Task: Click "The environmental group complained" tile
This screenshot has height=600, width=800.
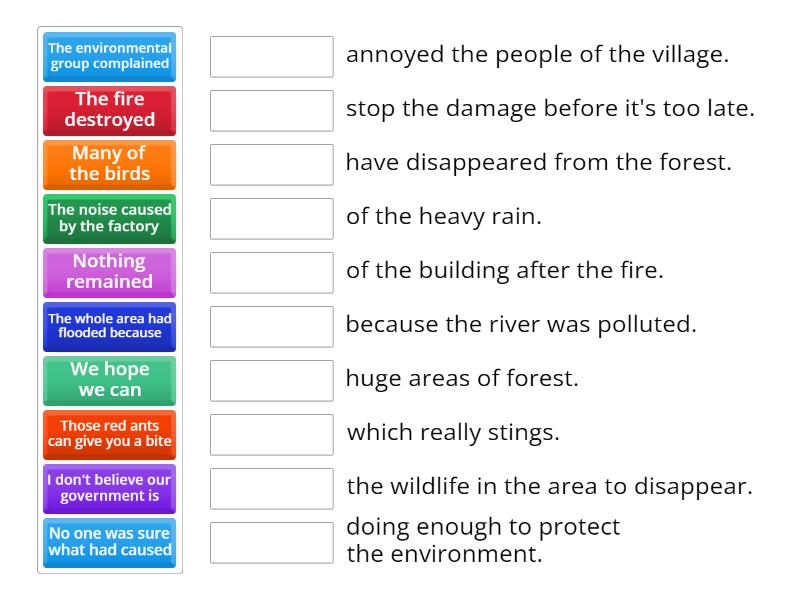Action: tap(109, 57)
